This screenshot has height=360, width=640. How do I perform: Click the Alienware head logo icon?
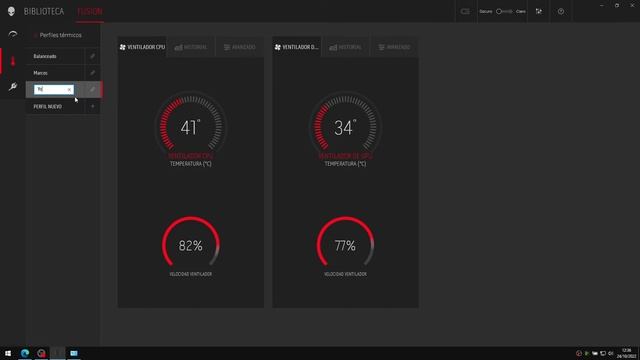pos(11,11)
